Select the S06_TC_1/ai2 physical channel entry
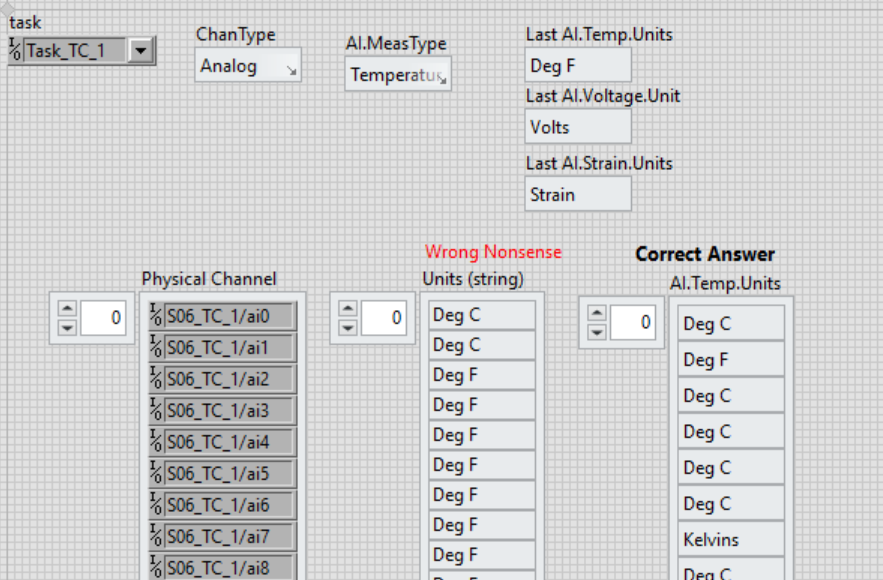Viewport: 883px width, 580px height. tap(229, 380)
